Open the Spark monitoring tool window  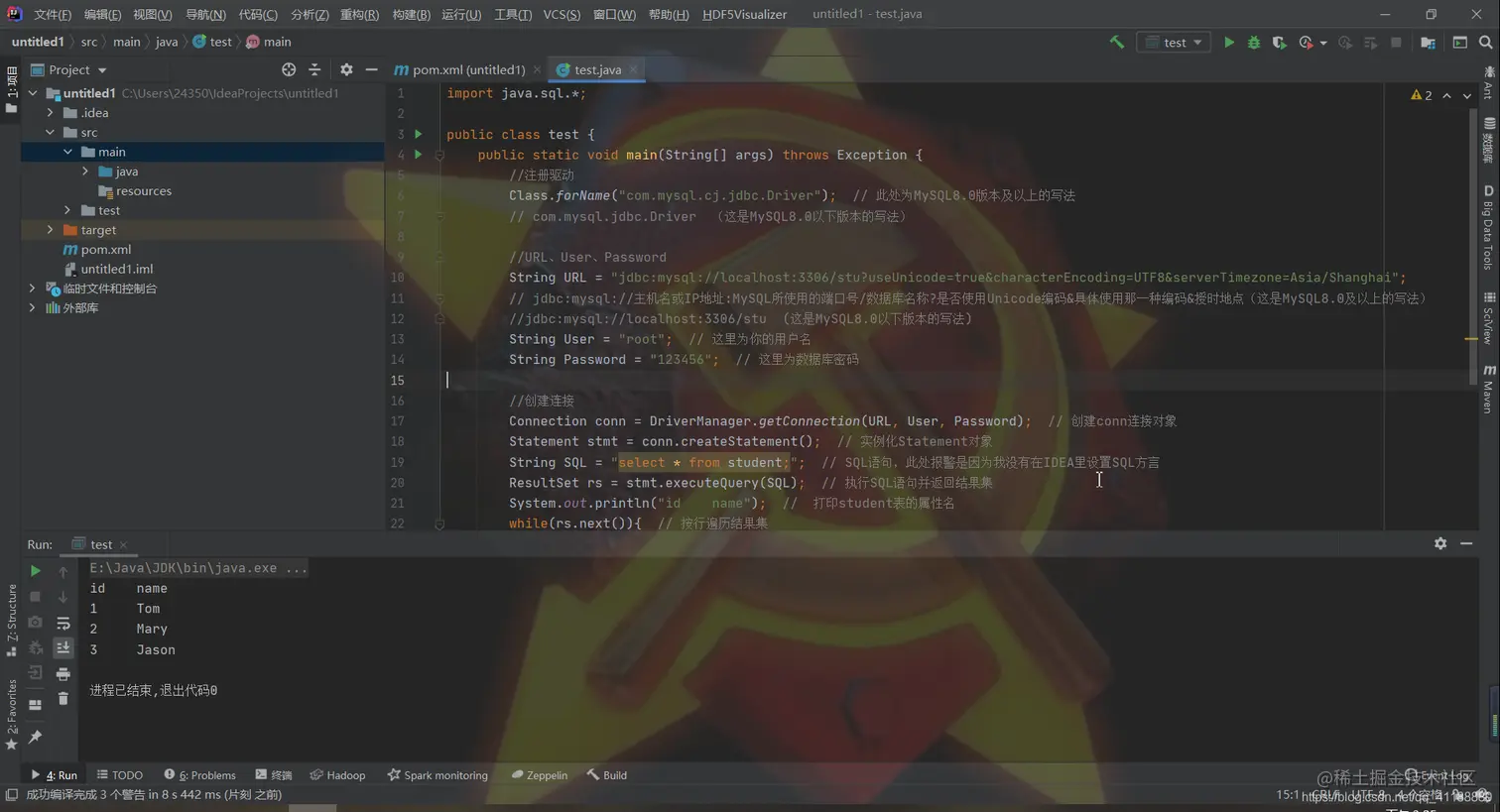(437, 775)
